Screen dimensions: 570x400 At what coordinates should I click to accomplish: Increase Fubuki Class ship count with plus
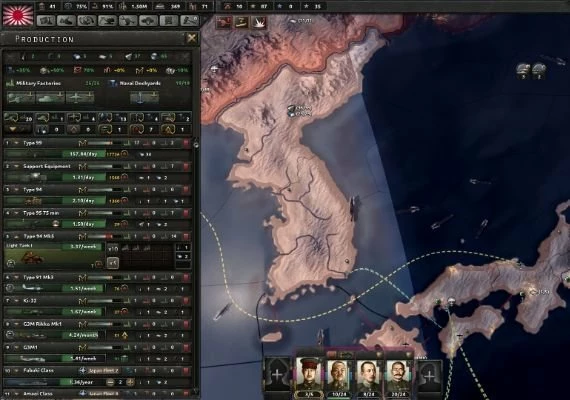[130, 382]
